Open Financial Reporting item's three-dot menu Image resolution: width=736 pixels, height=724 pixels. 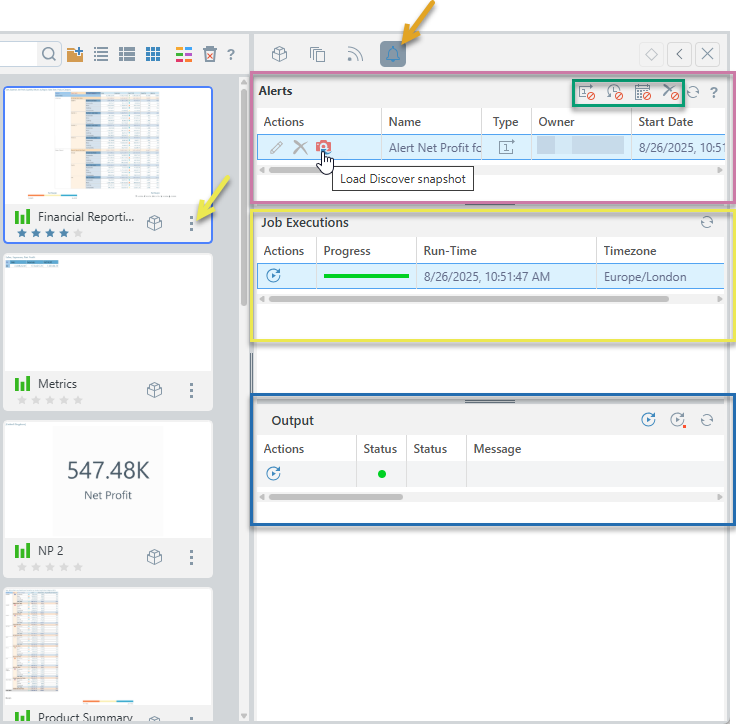(192, 223)
